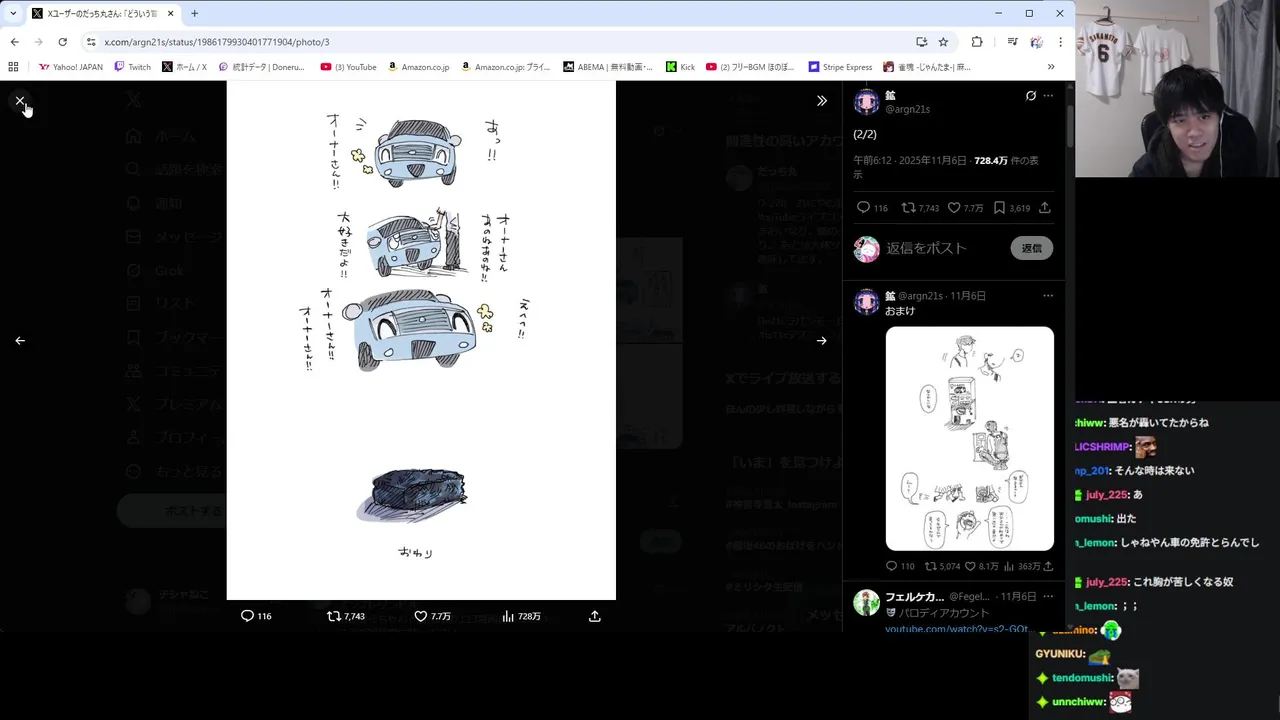Open the おまけ reply image thumbnail
The width and height of the screenshot is (1280, 720).
click(969, 438)
